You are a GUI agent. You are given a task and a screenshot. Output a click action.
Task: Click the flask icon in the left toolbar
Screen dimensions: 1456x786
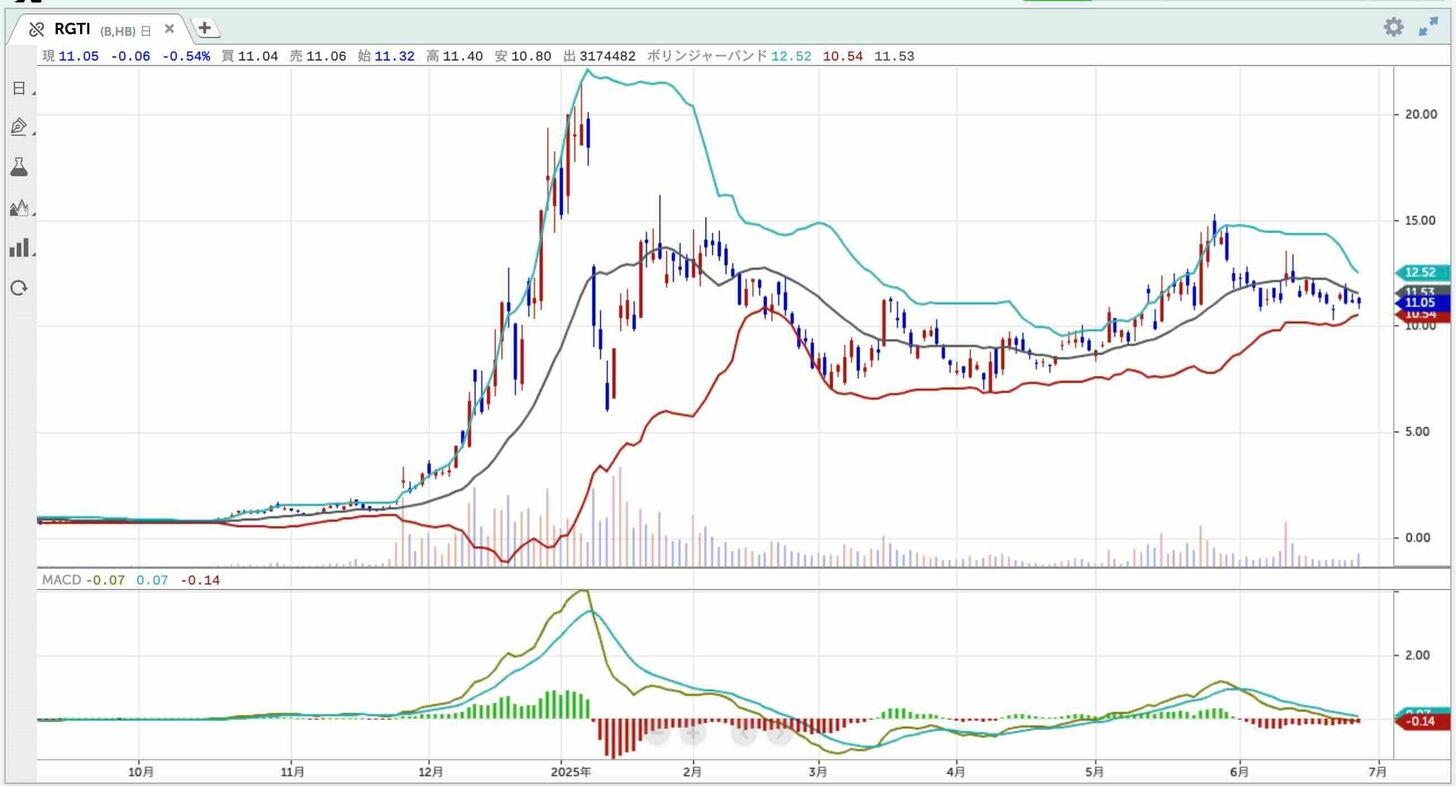click(19, 167)
